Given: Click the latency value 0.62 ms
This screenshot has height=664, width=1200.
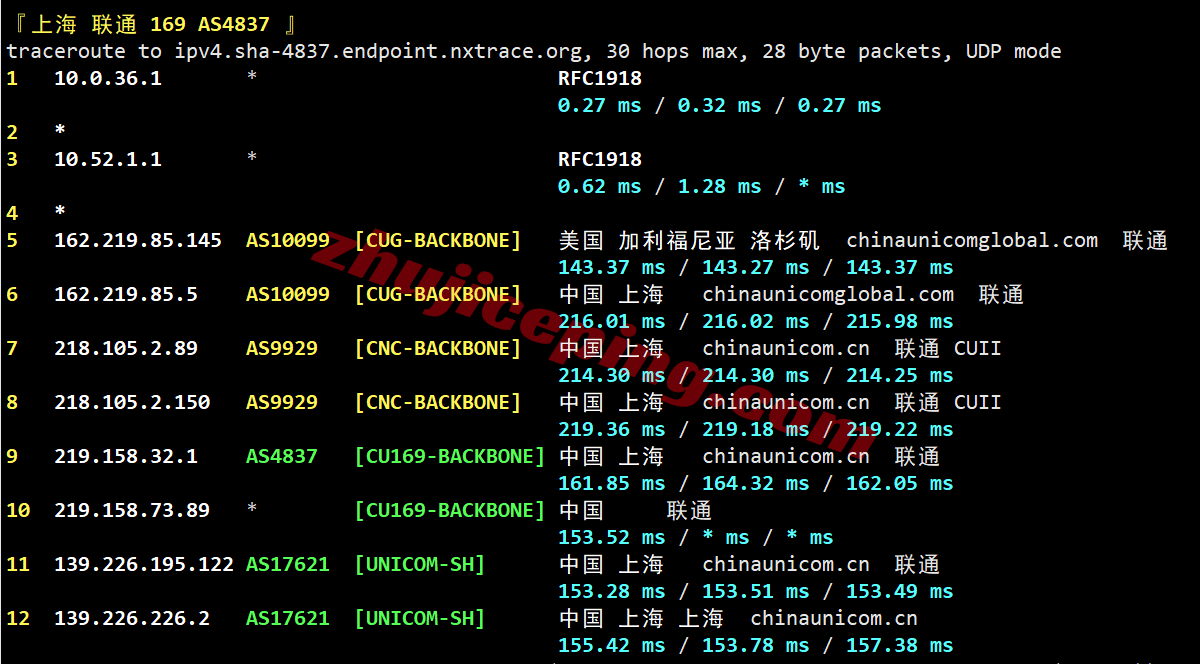Looking at the screenshot, I should point(600,186).
